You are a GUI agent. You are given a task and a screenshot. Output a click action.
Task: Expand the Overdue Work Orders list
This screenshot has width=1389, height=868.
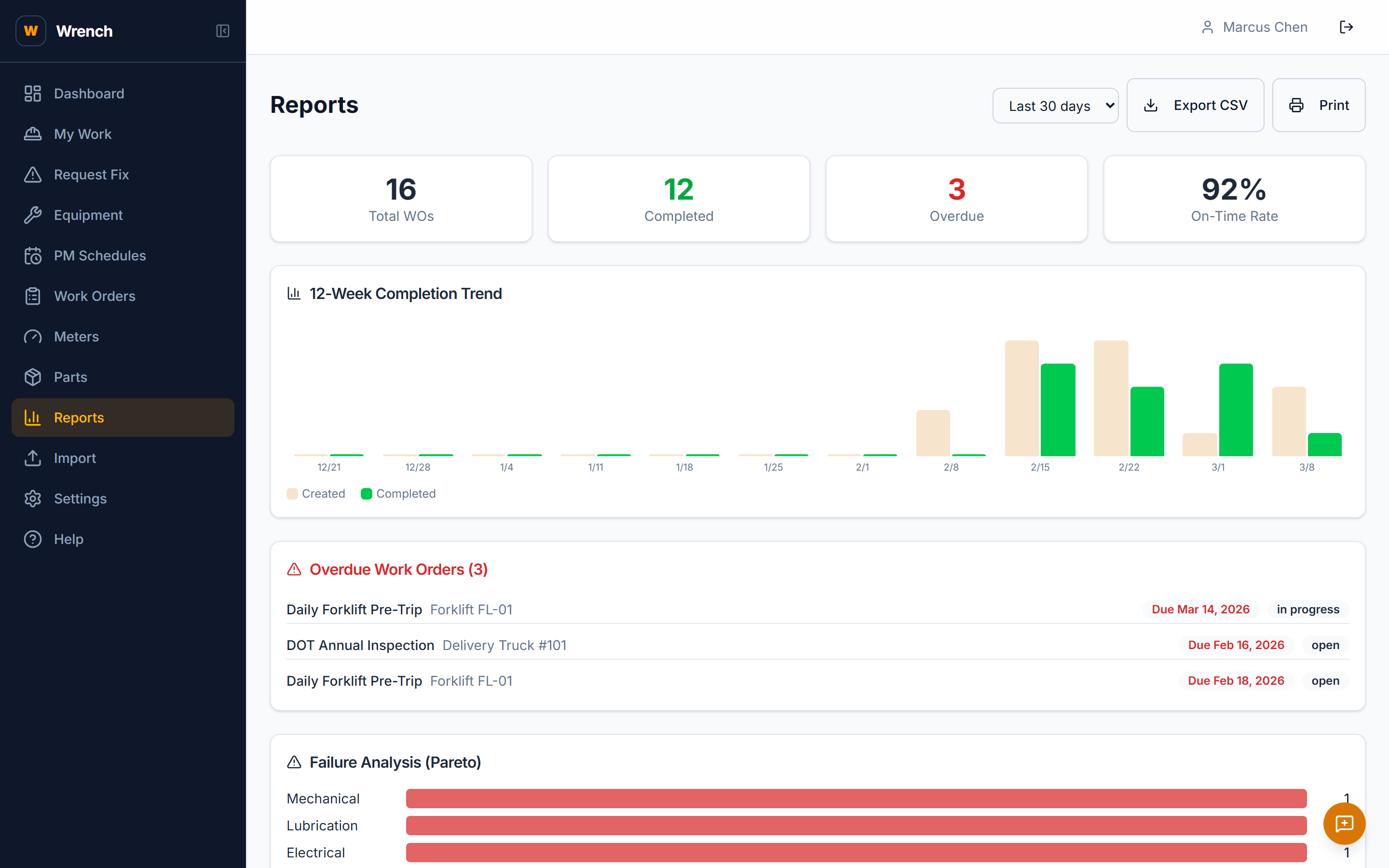point(387,569)
